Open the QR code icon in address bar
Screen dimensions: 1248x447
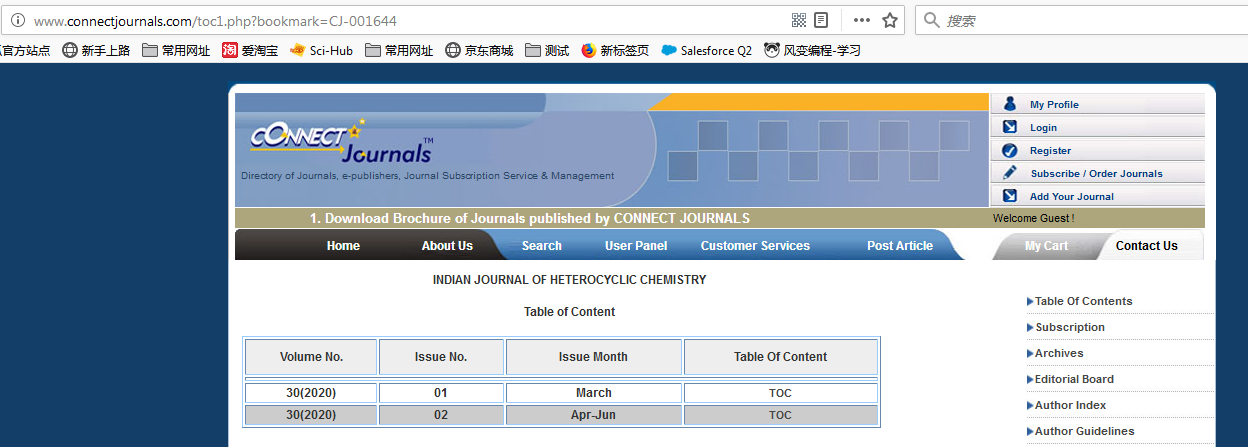[799, 20]
